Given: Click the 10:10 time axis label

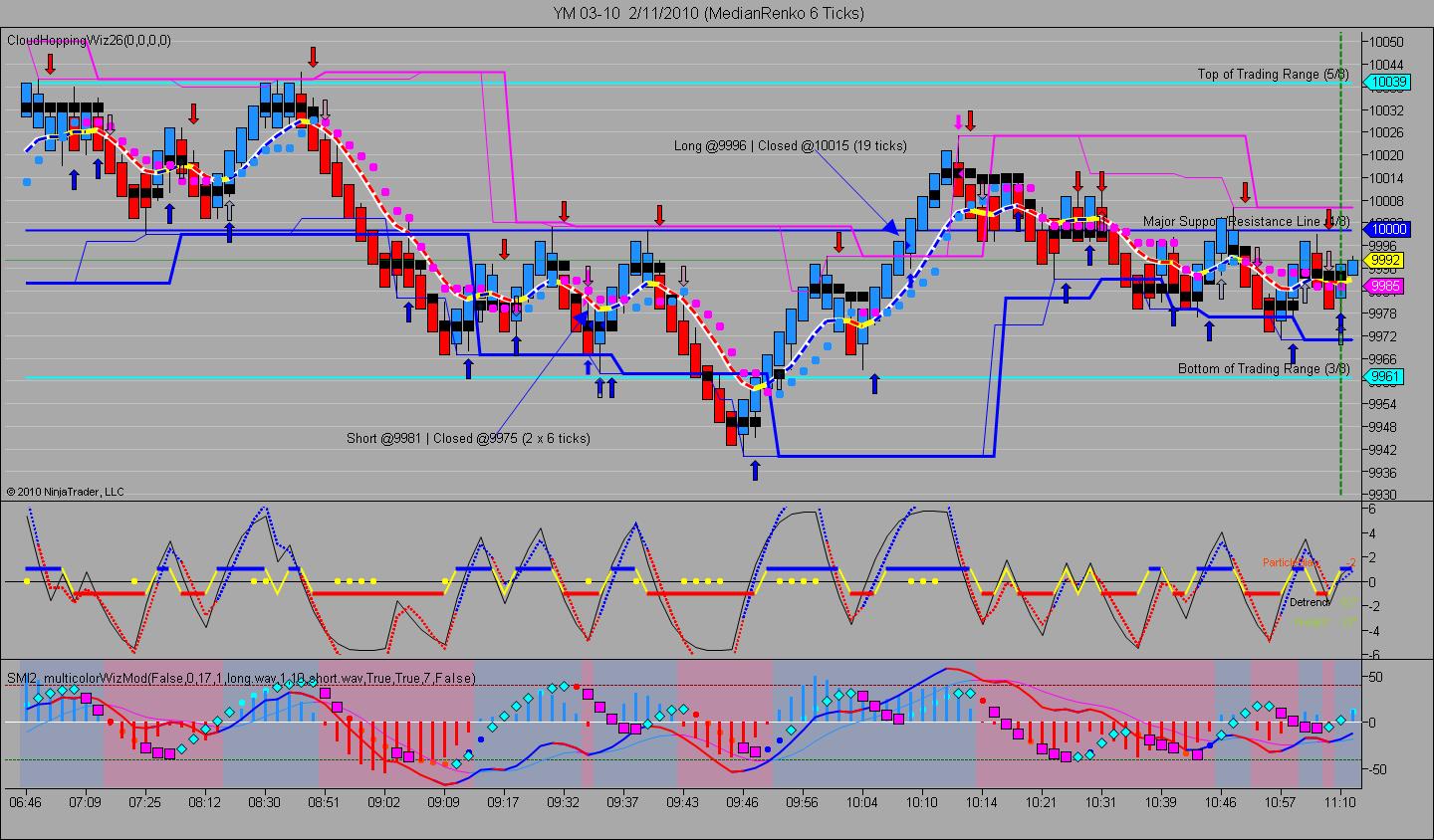Looking at the screenshot, I should [921, 801].
